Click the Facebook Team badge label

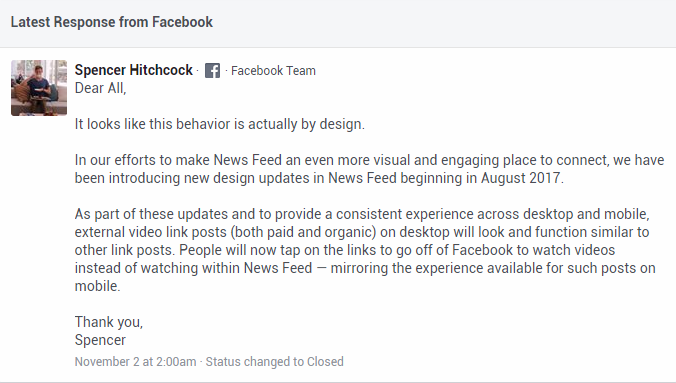coord(273,71)
